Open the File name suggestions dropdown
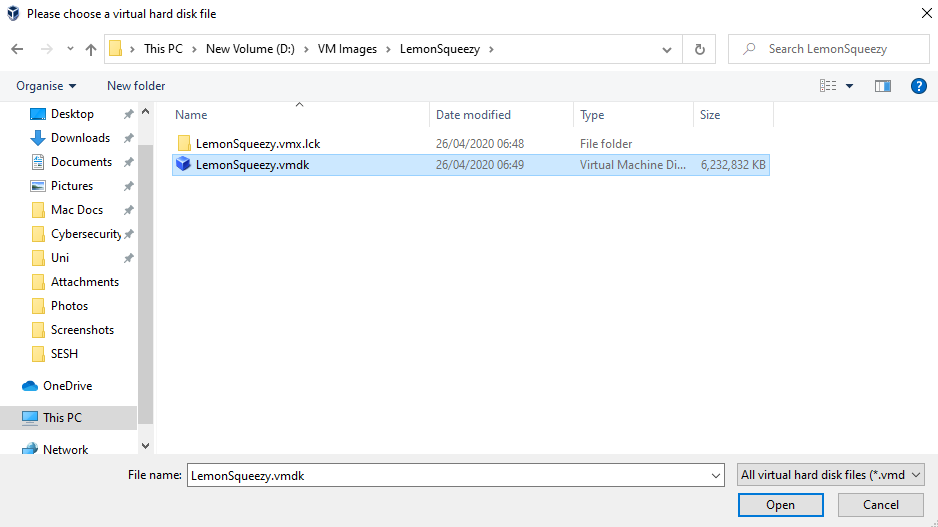This screenshot has width=938, height=527. (x=715, y=476)
